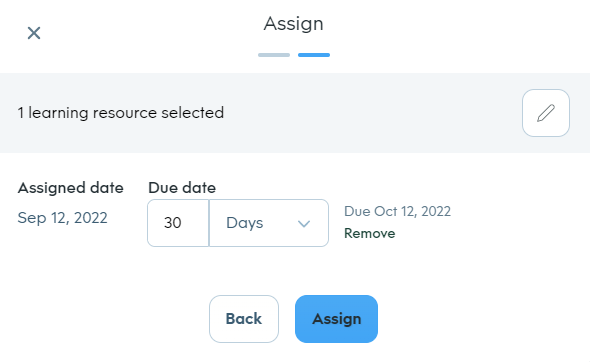
Task: Open the Days unit dropdown
Action: coord(269,223)
